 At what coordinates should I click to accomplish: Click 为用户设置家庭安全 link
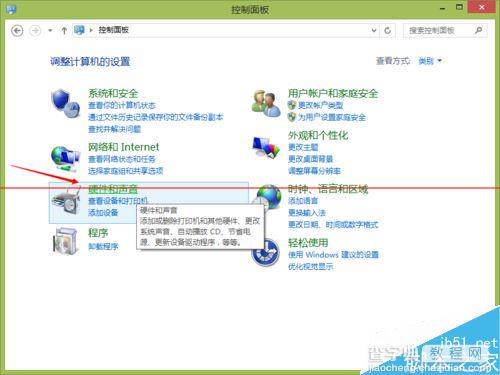coord(332,117)
